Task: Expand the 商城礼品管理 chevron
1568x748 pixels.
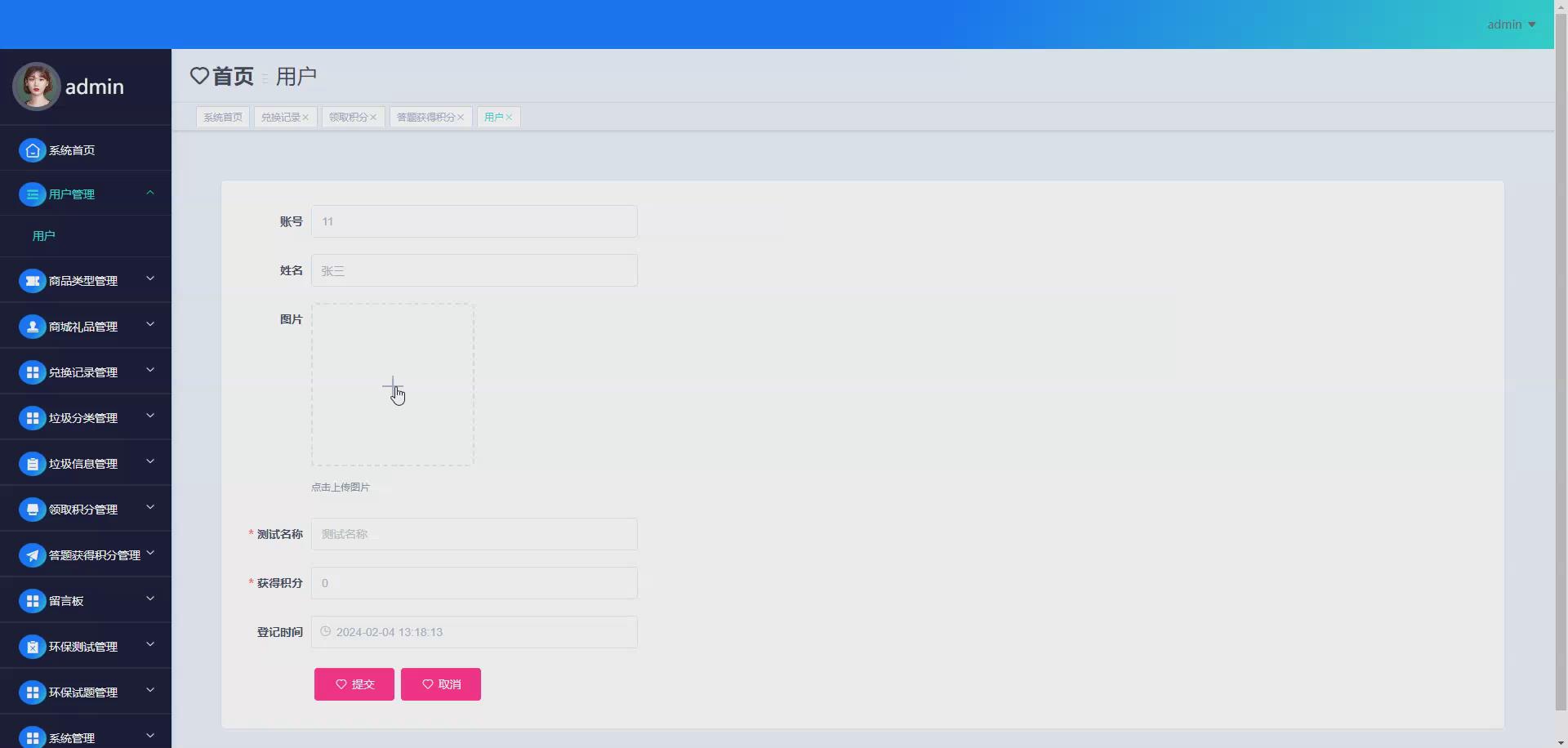Action: click(150, 325)
